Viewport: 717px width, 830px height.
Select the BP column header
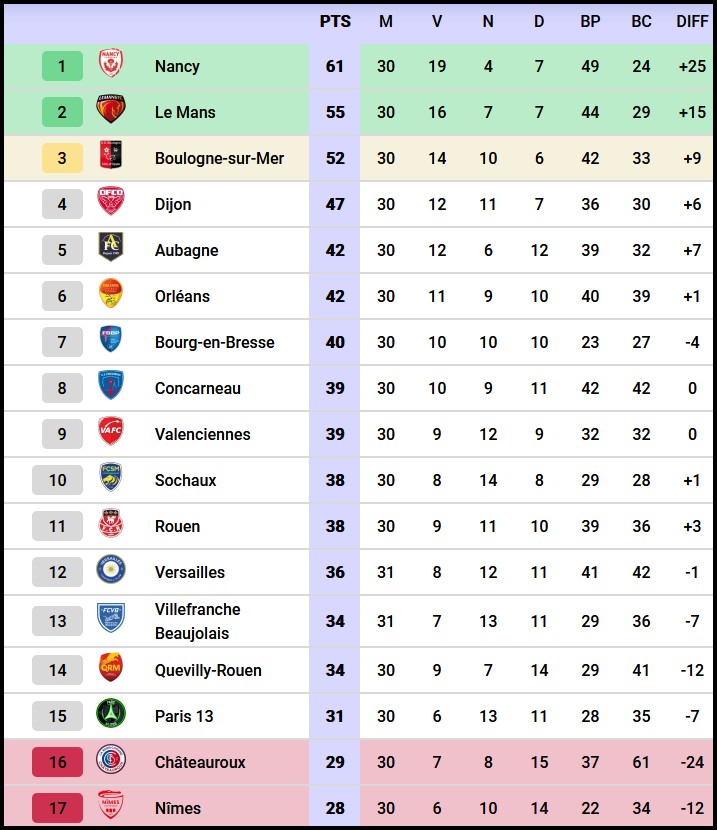tap(591, 22)
